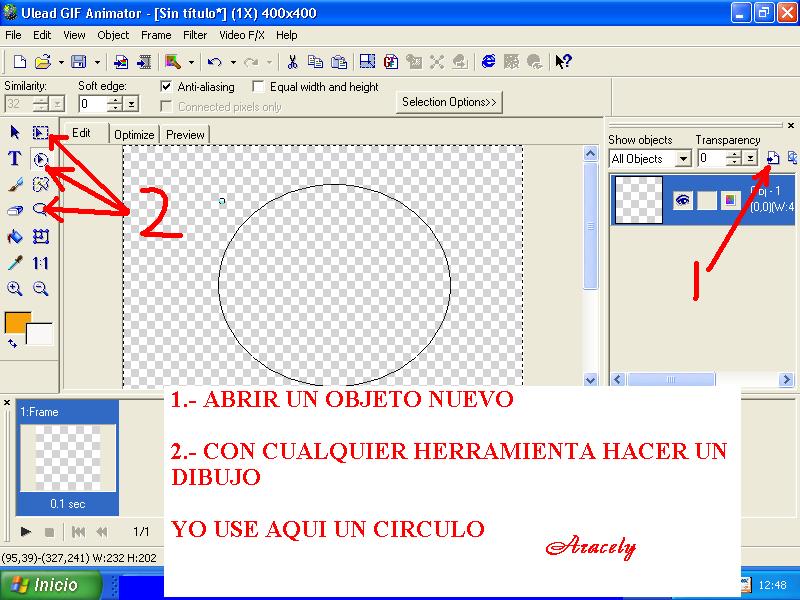Screen dimensions: 800x600
Task: Click the Selection Options>> button
Action: click(449, 102)
